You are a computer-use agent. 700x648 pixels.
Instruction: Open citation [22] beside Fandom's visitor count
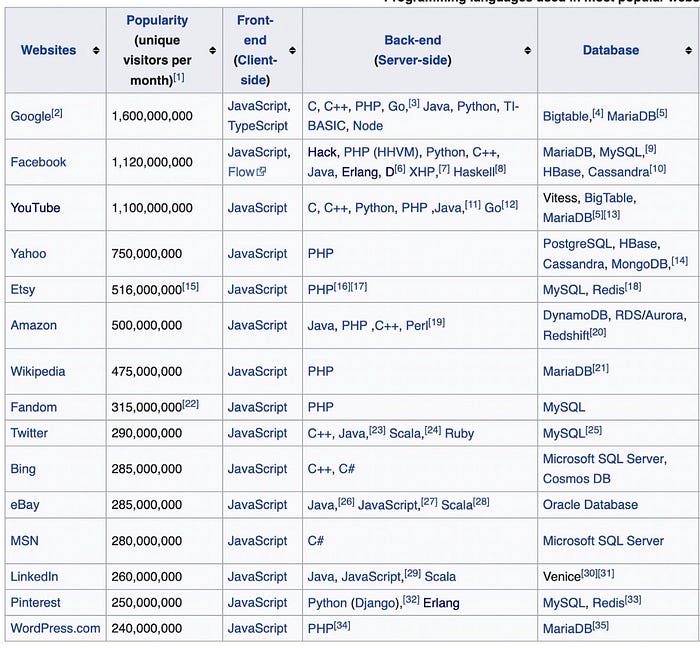click(191, 404)
